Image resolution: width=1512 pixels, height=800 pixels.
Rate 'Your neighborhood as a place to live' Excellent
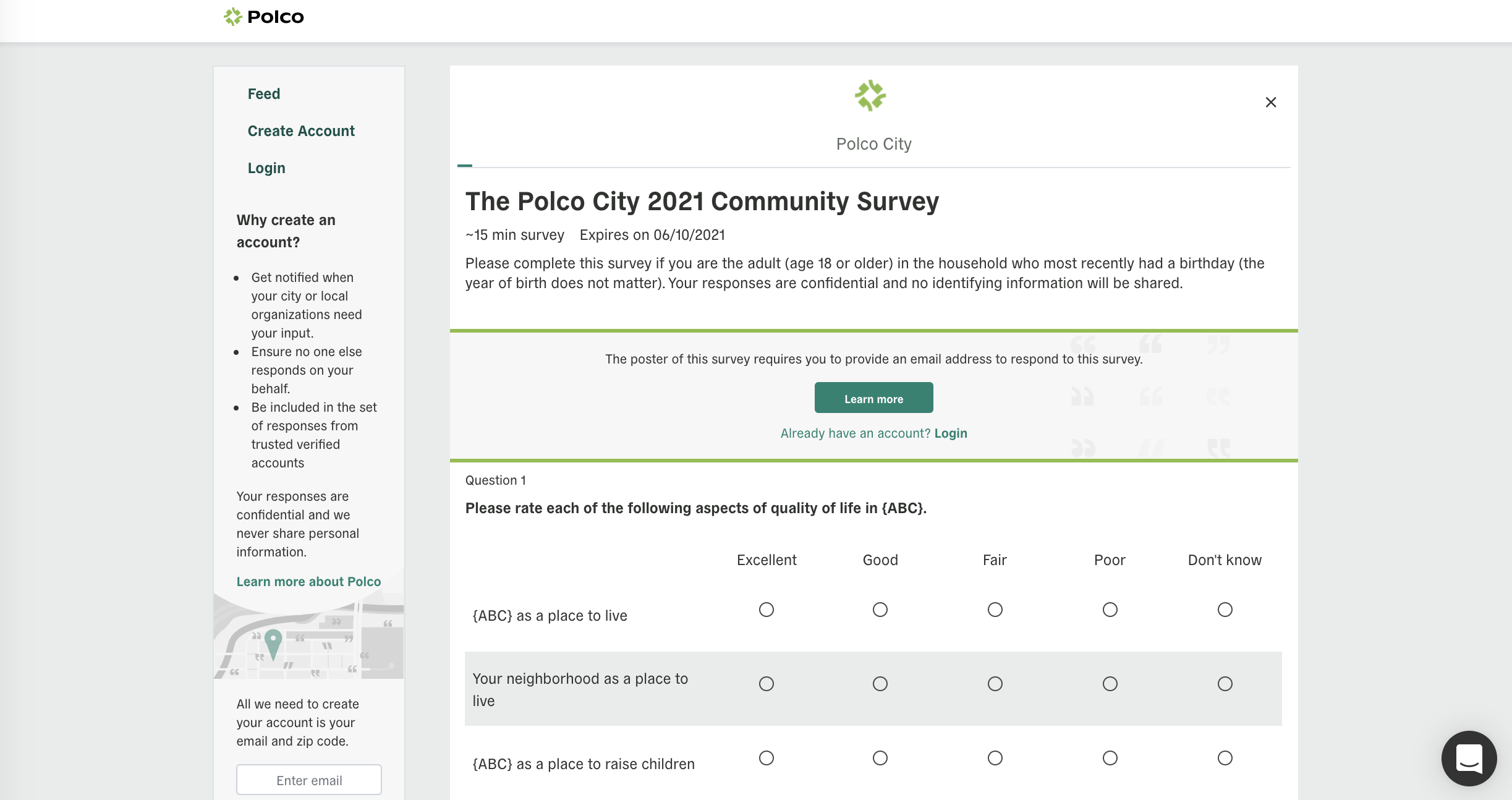[767, 684]
